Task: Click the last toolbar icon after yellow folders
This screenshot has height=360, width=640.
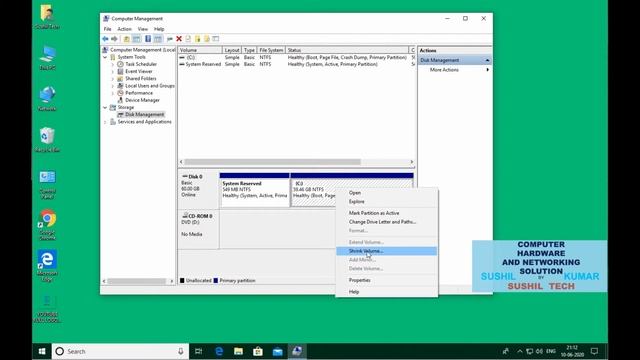Action: point(216,39)
